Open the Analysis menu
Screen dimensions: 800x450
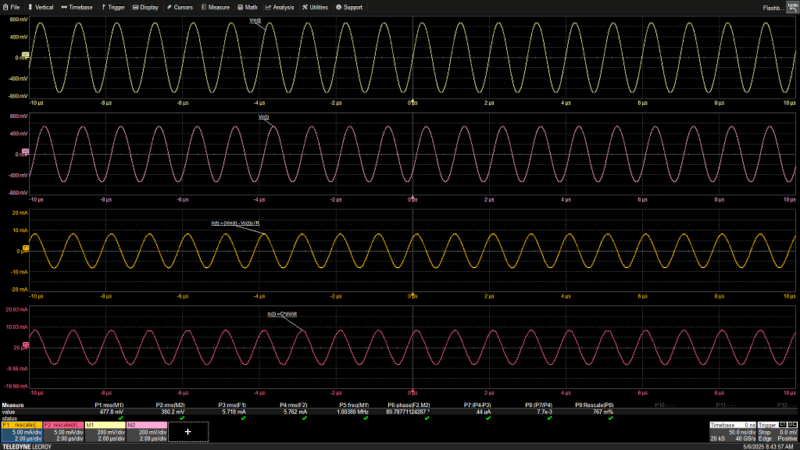280,7
